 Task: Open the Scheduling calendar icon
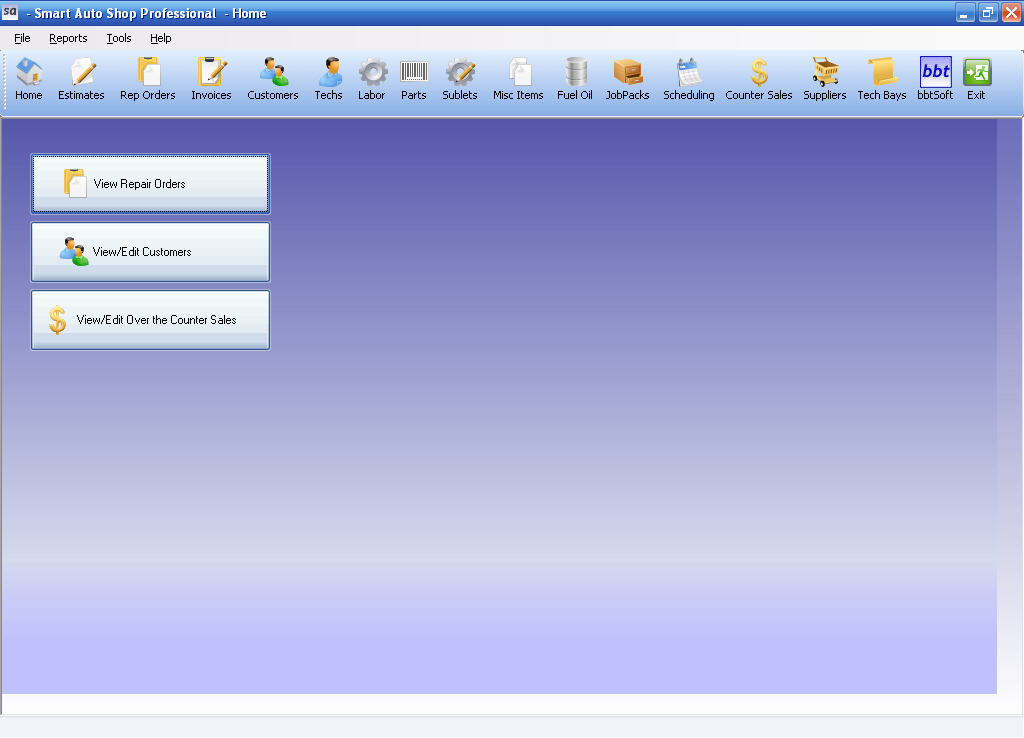688,78
